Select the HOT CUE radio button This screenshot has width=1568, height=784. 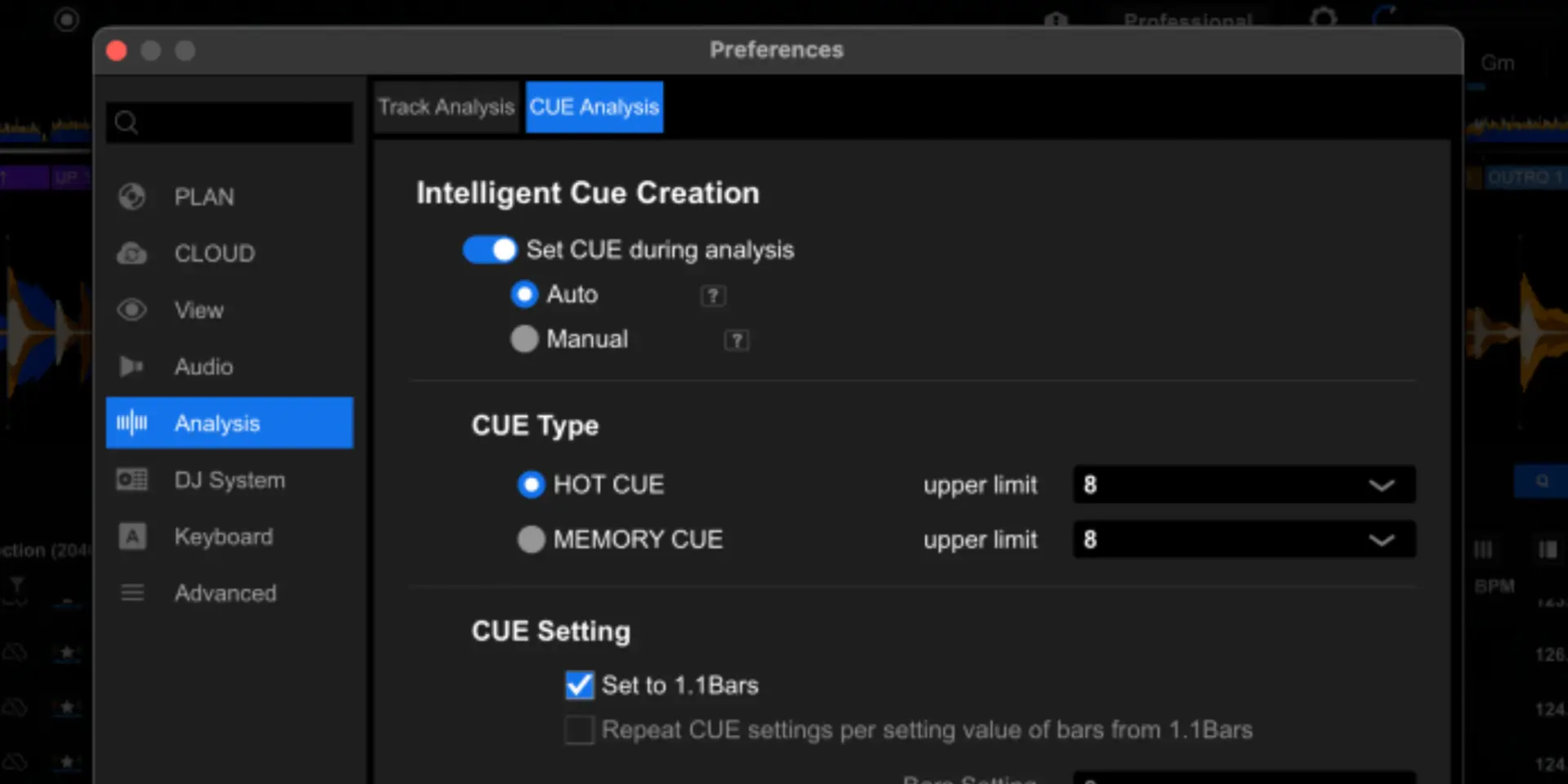[x=531, y=485]
